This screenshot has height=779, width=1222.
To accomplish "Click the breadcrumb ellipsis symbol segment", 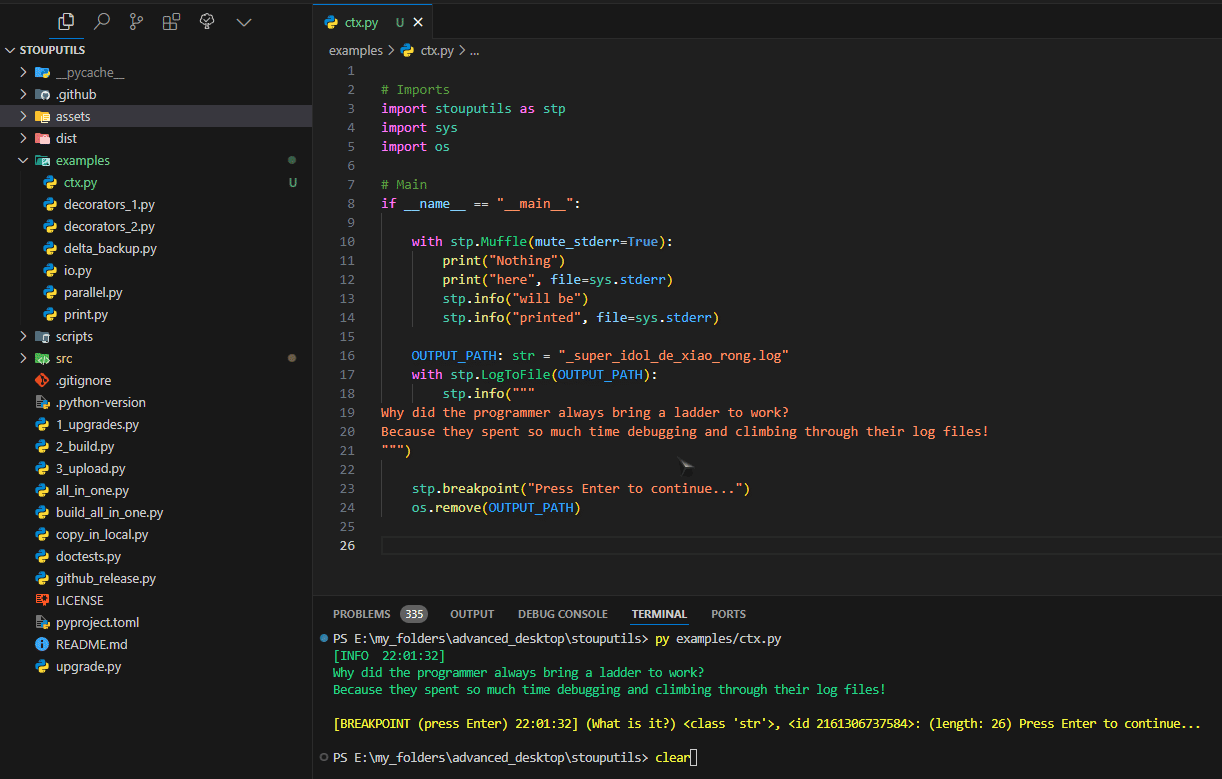I will 474,50.
